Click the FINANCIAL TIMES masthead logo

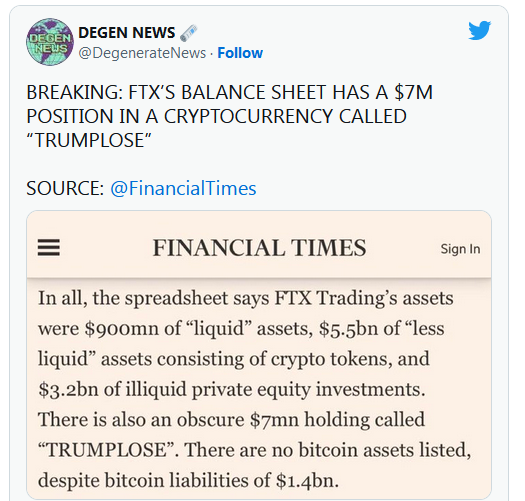(259, 248)
